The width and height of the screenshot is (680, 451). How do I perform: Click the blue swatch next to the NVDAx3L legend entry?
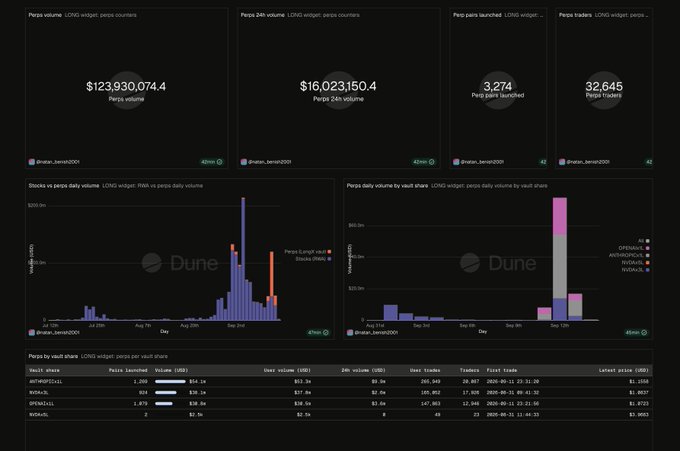648,270
